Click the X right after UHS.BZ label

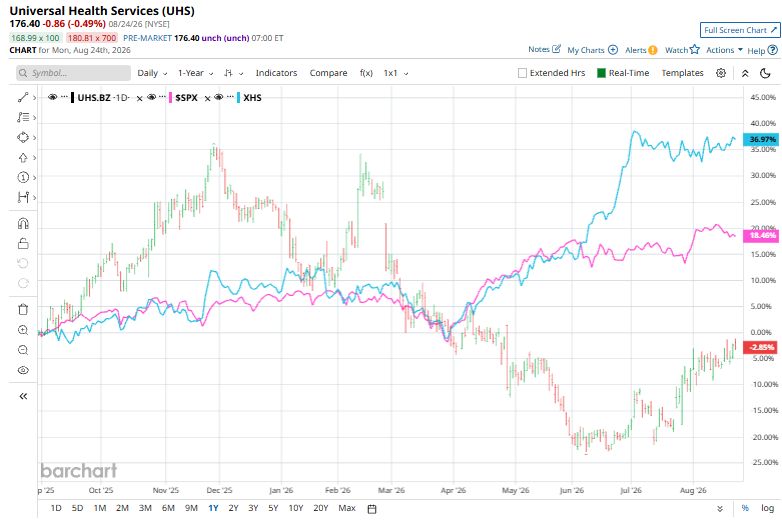point(140,98)
